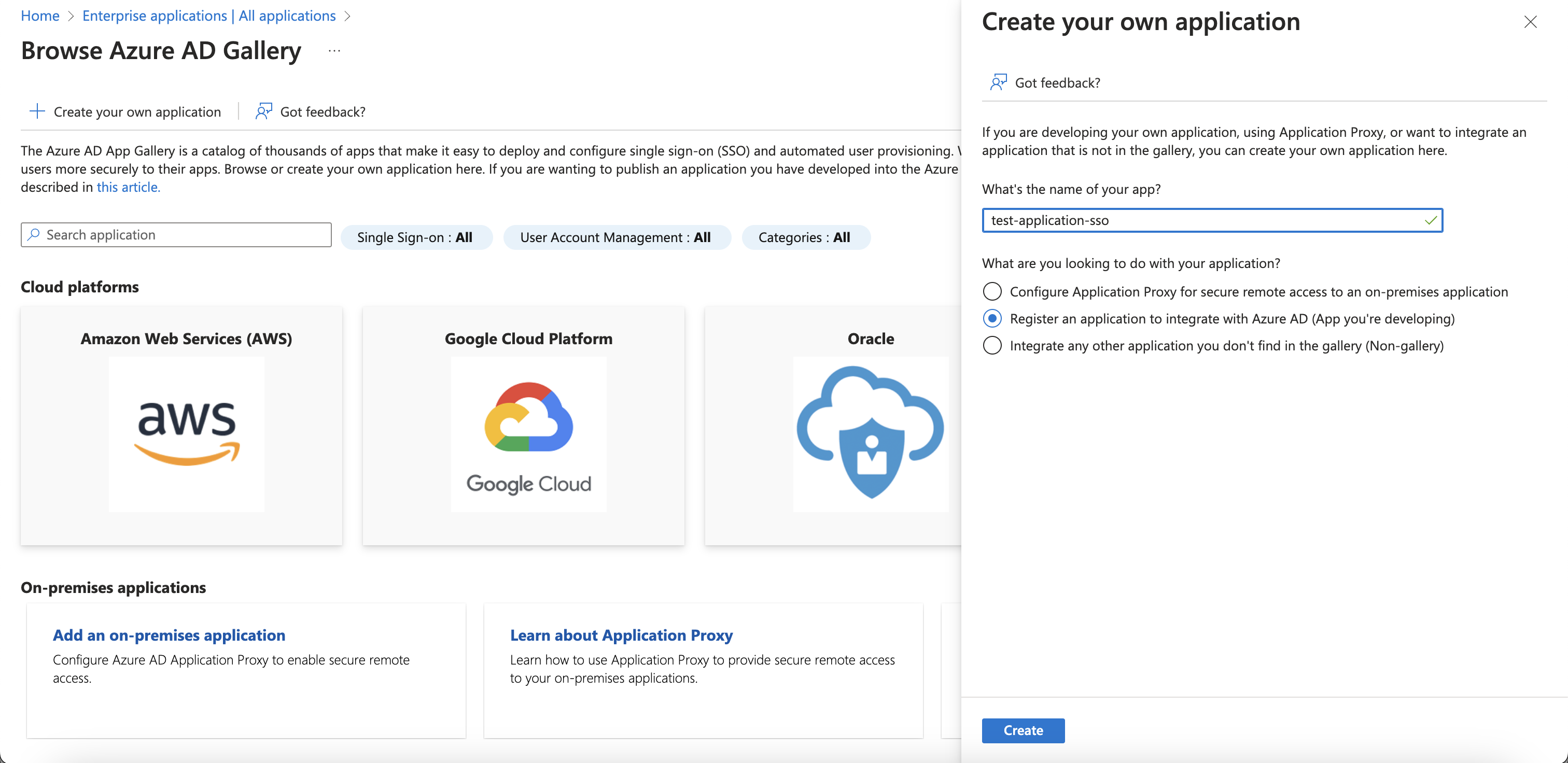Open the Single Sign-on : All filter

coord(415,237)
